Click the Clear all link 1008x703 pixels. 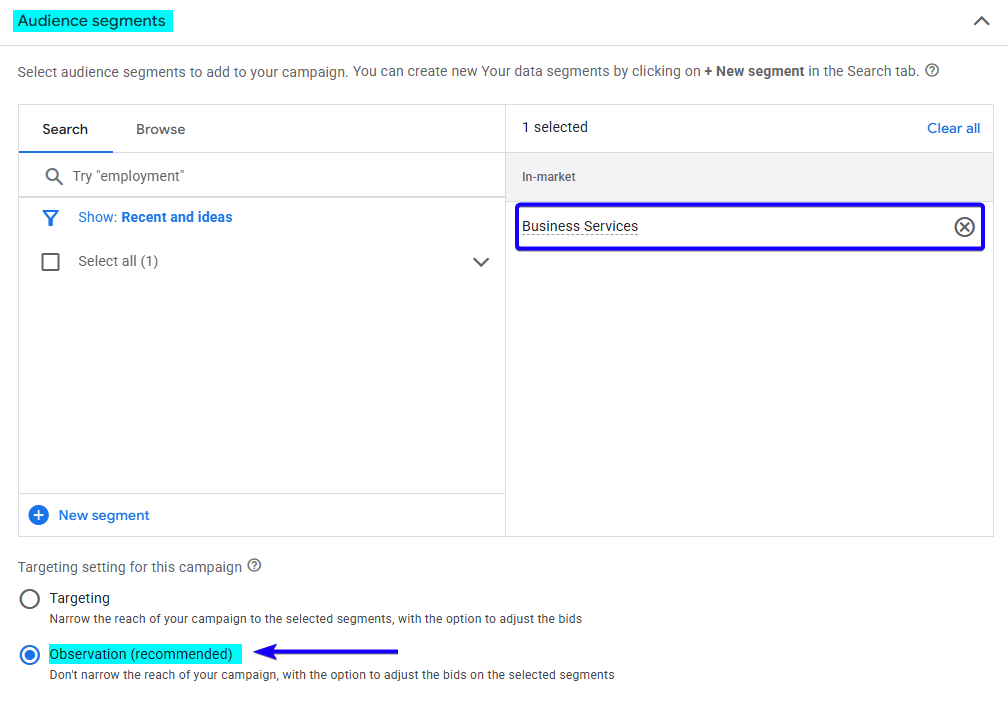point(953,128)
